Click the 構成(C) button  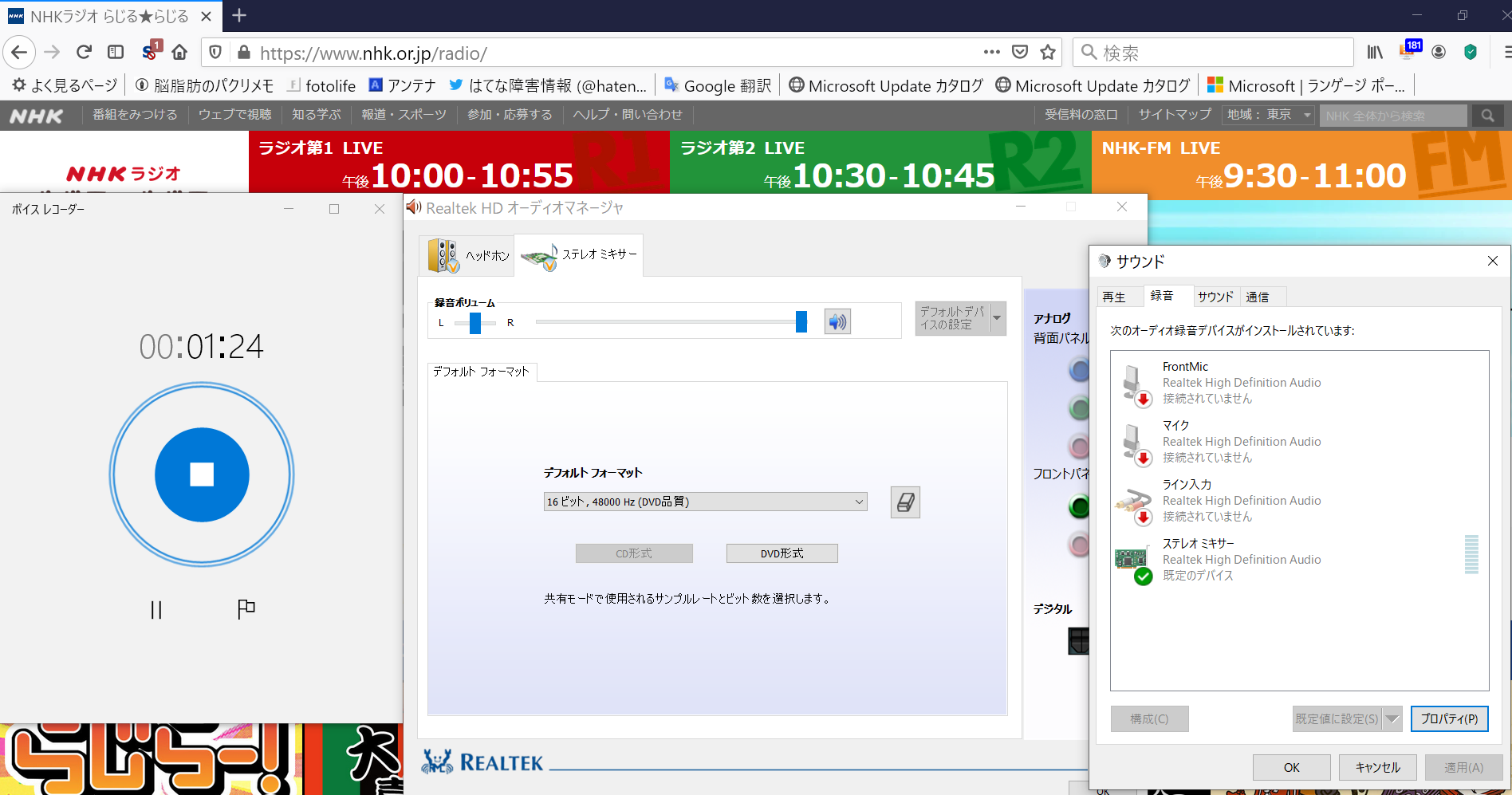pyautogui.click(x=1149, y=718)
